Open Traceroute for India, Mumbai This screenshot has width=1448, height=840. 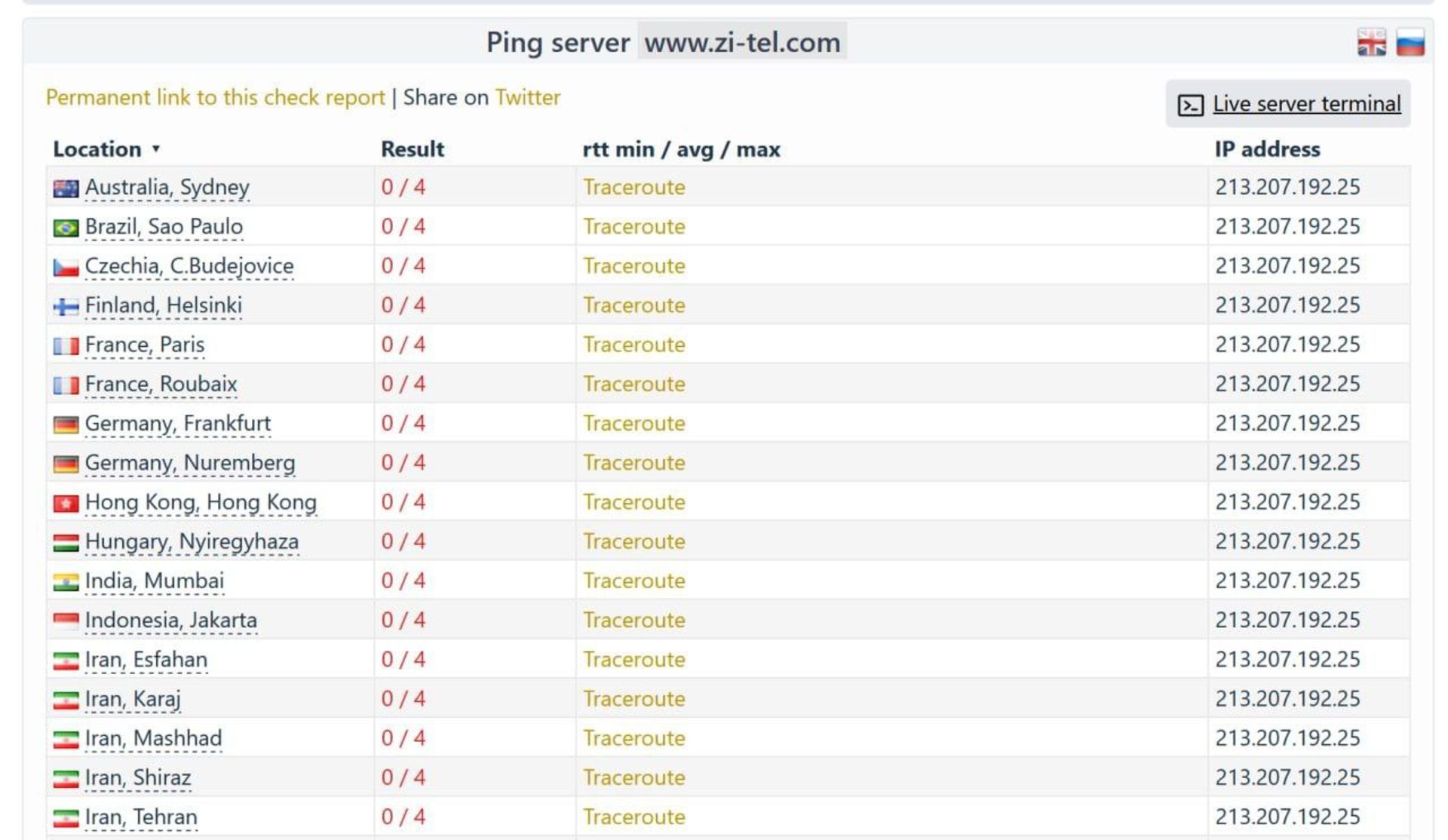(x=633, y=581)
